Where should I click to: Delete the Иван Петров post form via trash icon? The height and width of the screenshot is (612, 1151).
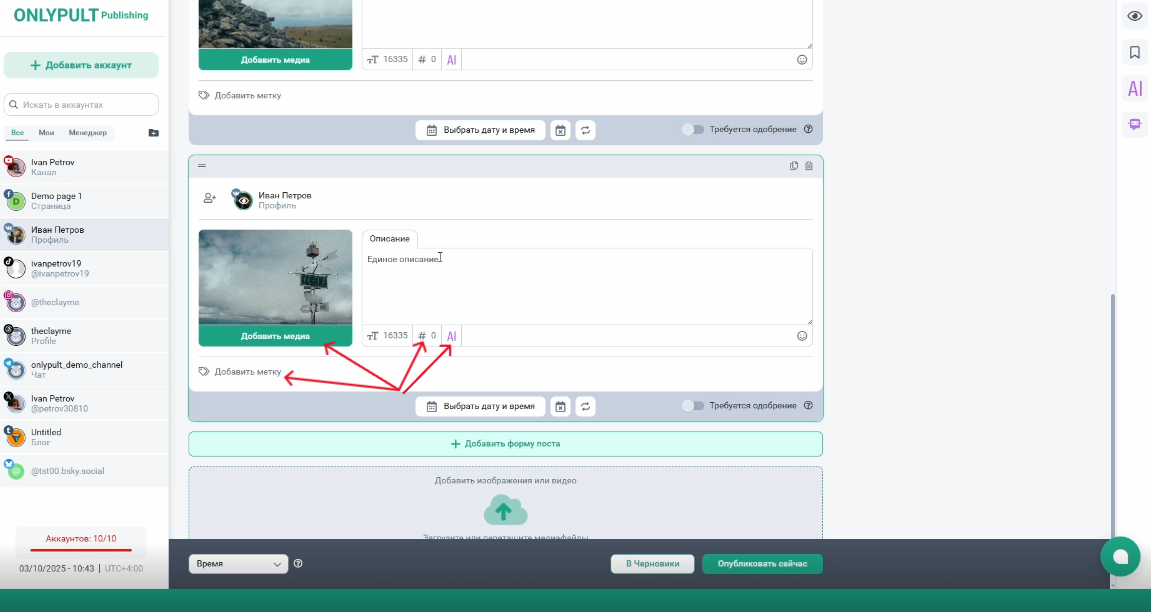click(x=809, y=166)
